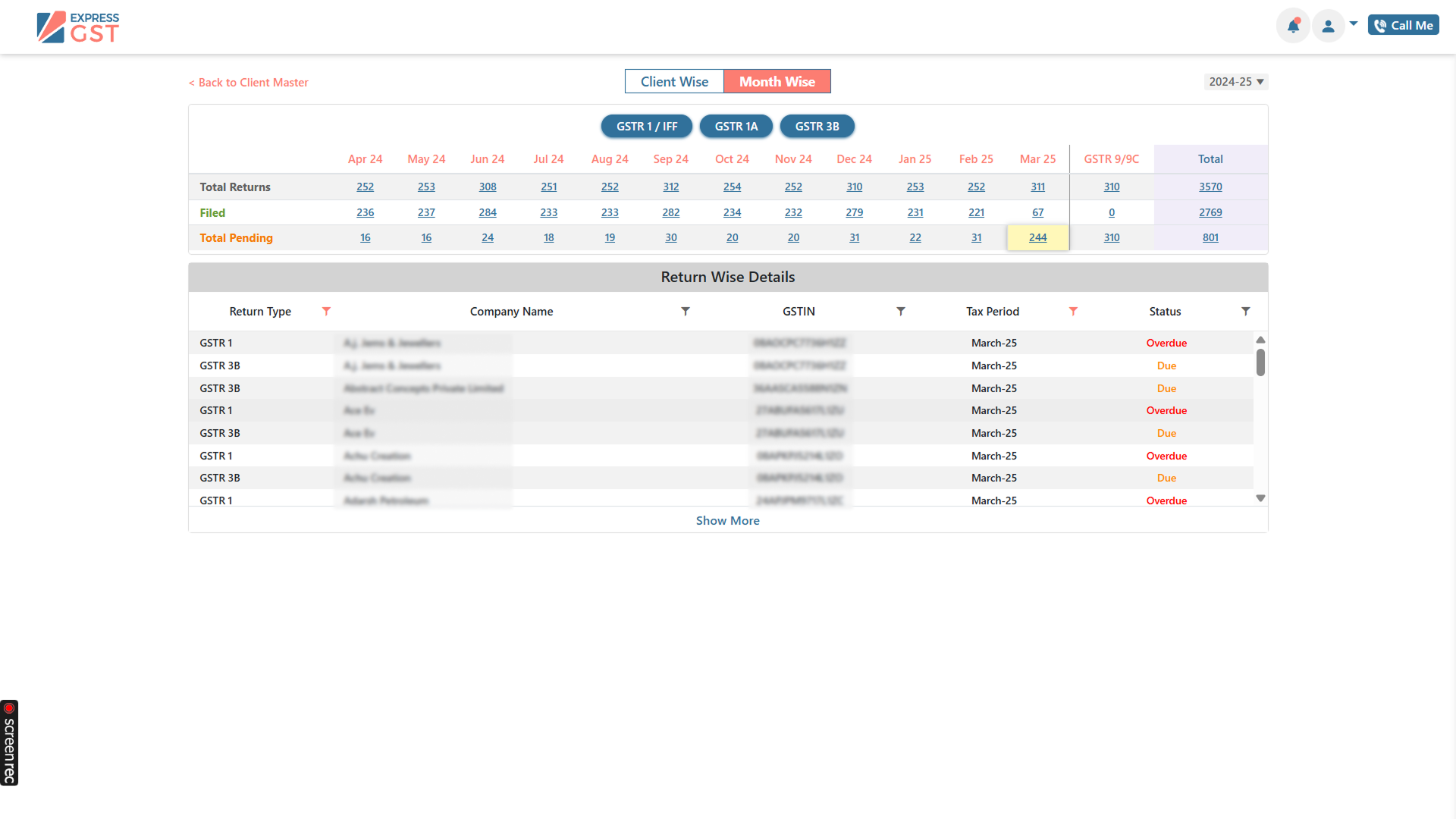
Task: Toggle to GSTR 3B returns view
Action: coord(817,126)
